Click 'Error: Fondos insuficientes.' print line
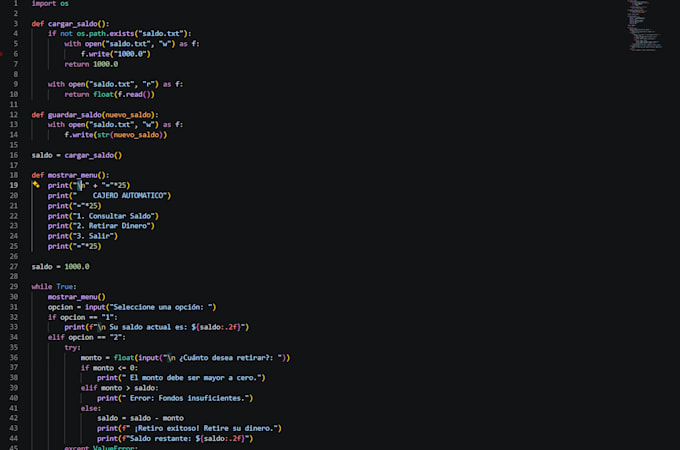 click(175, 398)
